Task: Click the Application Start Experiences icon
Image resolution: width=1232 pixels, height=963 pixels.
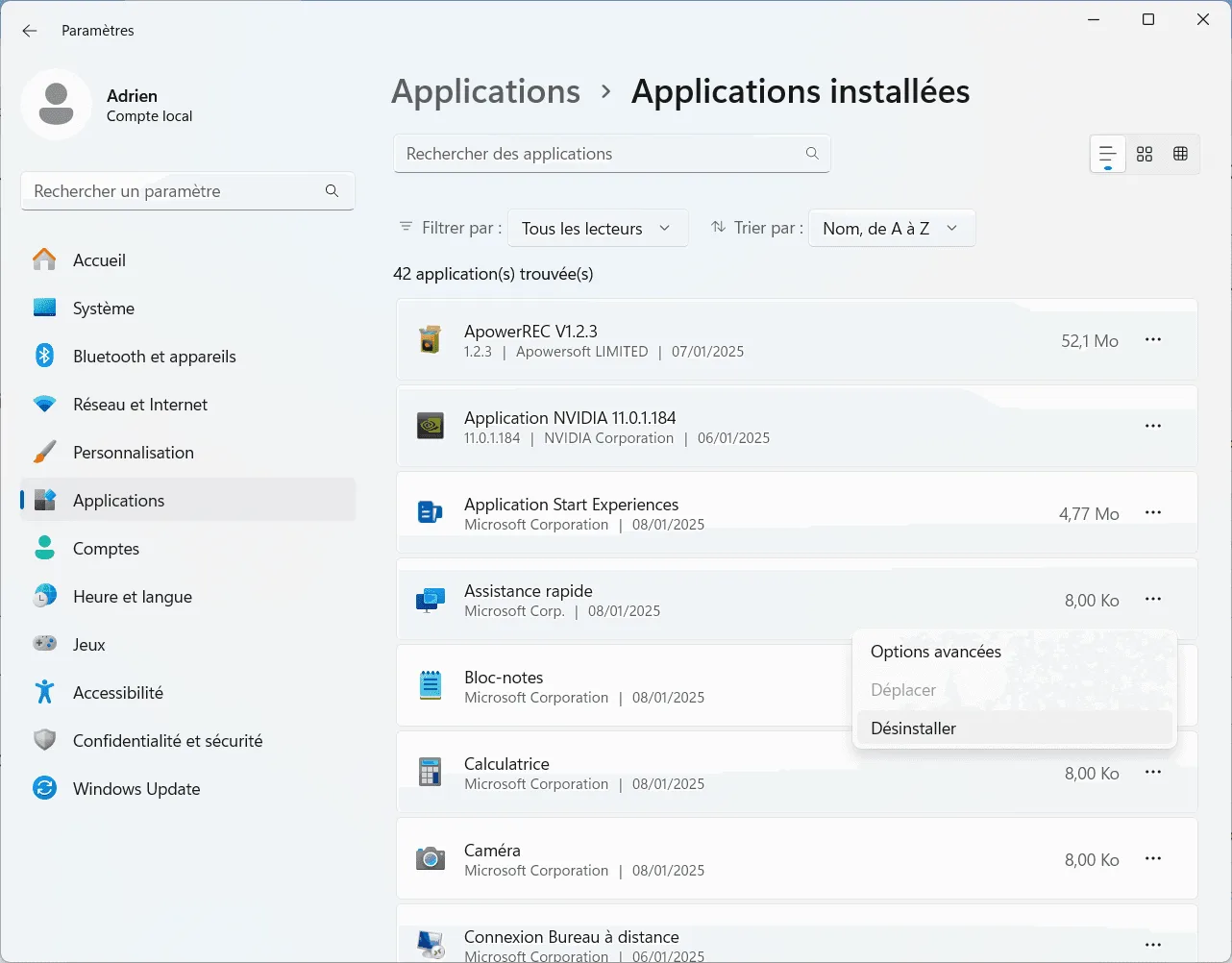Action: click(430, 512)
